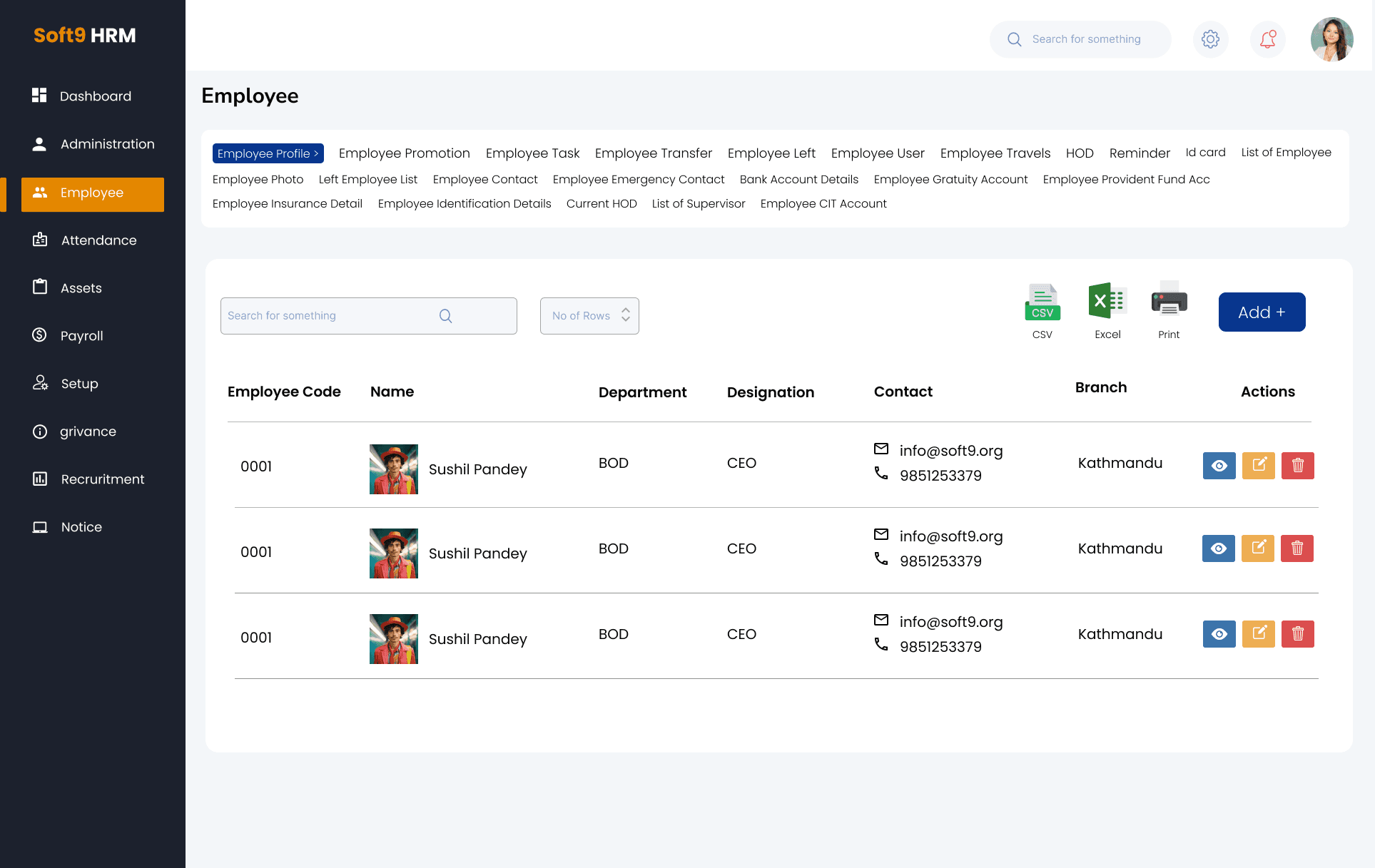Viewport: 1375px width, 868px height.
Task: View third row employee with eye icon
Action: (1219, 634)
